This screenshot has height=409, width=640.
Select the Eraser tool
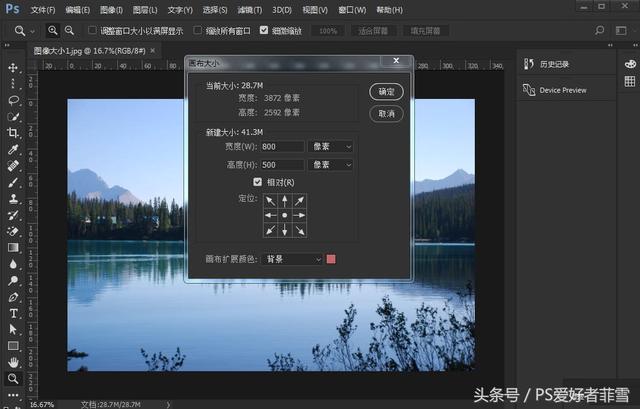point(13,231)
